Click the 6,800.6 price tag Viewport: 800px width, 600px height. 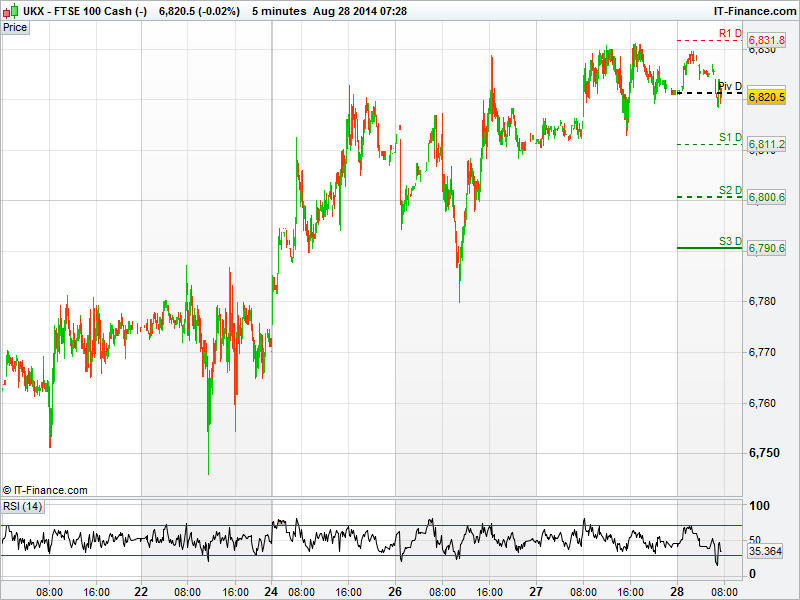[x=767, y=198]
